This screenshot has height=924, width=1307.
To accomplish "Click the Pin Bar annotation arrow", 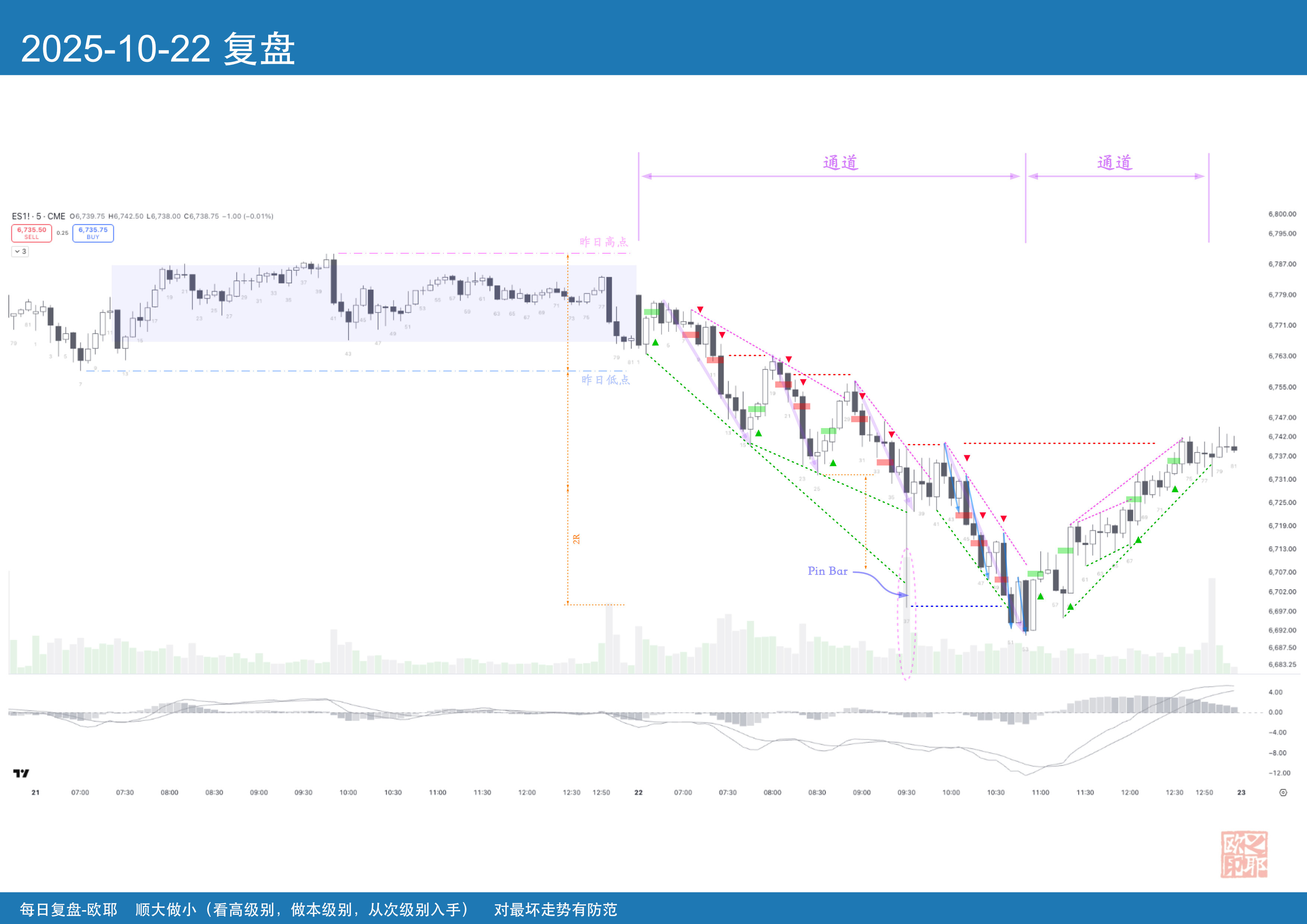I will (881, 584).
